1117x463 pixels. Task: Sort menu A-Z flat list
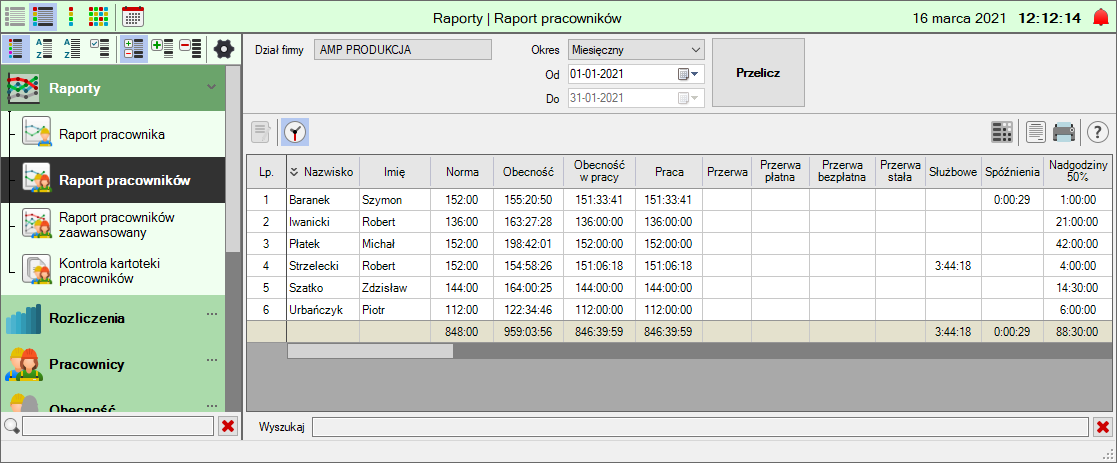point(72,48)
